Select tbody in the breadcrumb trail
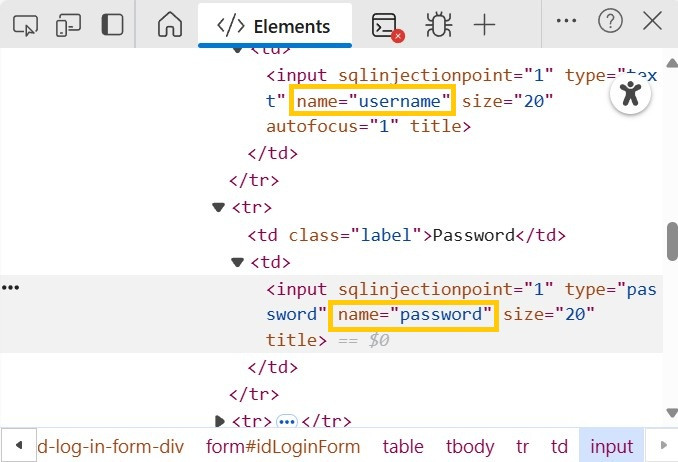This screenshot has width=678, height=462. pos(470,446)
